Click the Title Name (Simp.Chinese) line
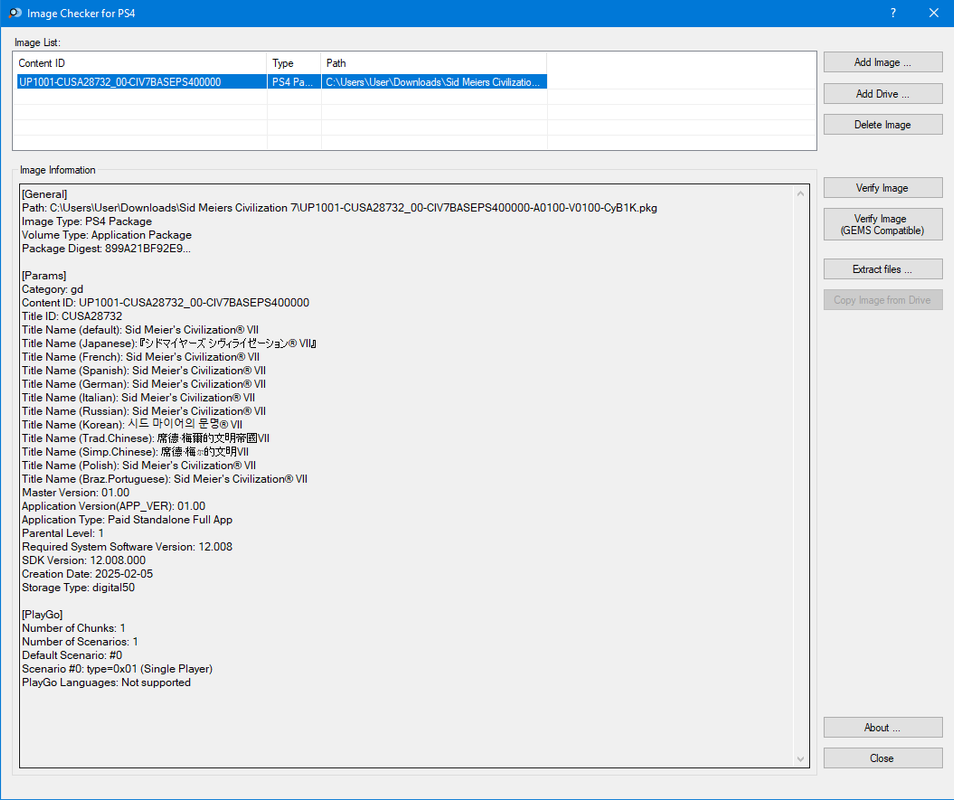 pyautogui.click(x=135, y=452)
